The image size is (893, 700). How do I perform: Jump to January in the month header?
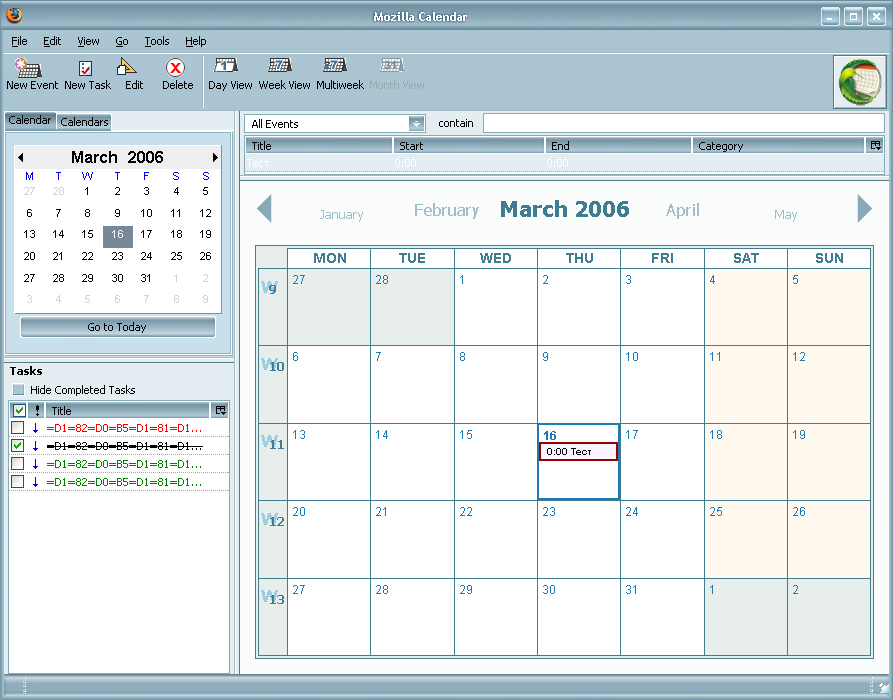coord(341,215)
